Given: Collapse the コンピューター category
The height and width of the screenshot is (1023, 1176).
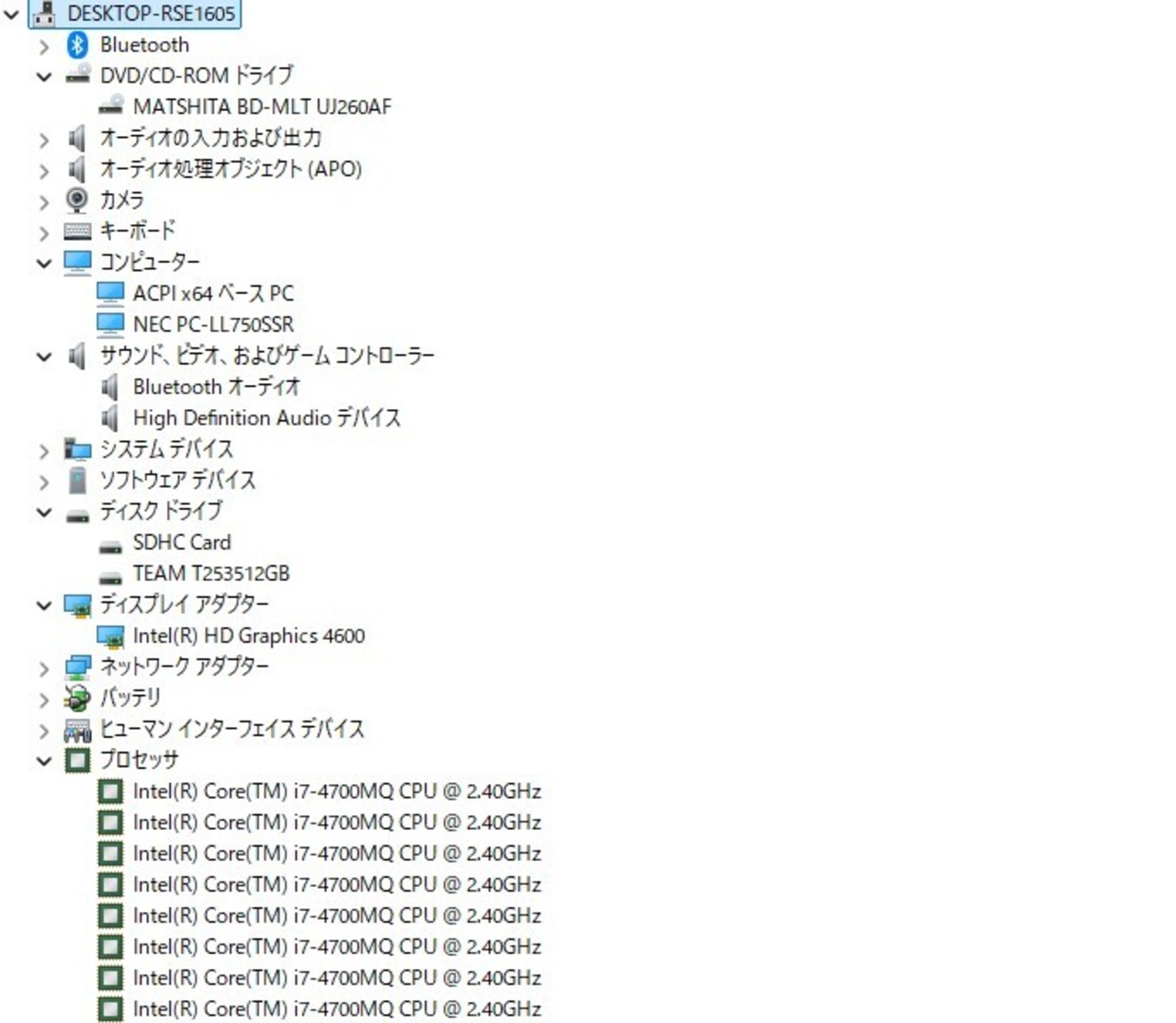Looking at the screenshot, I should pos(44,264).
